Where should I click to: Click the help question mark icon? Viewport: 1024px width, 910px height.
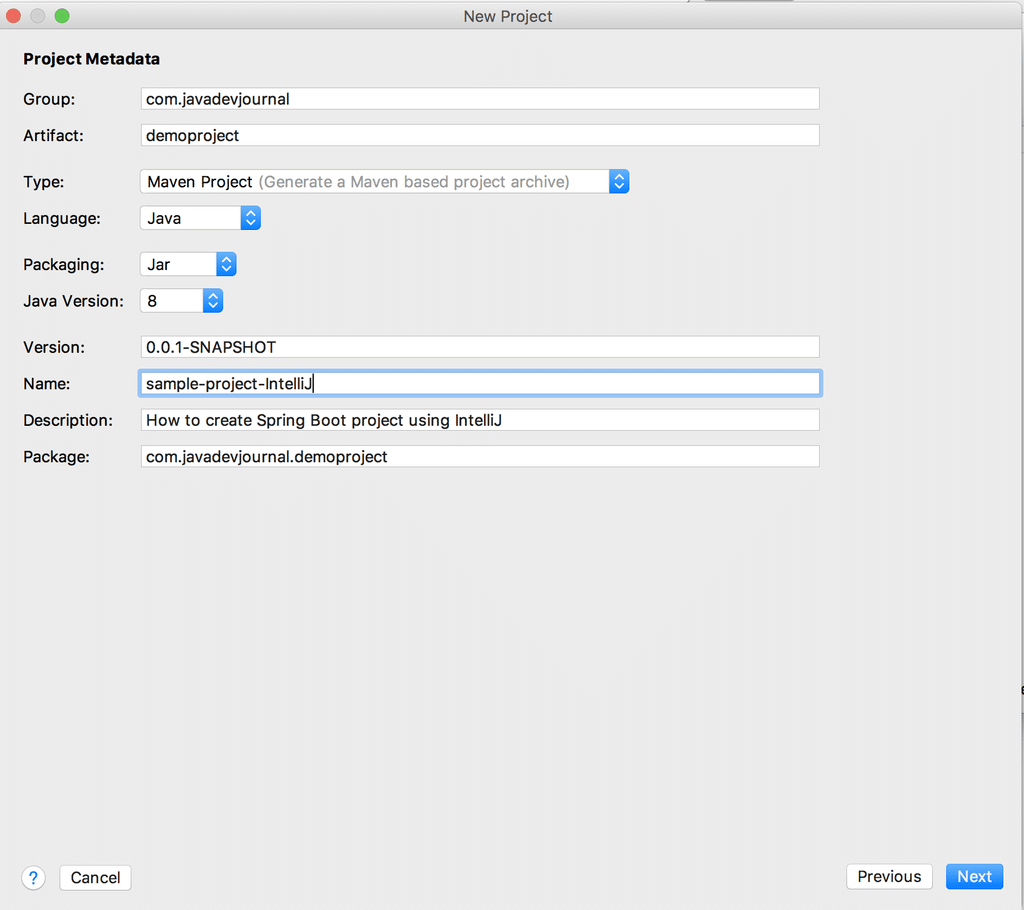click(34, 878)
